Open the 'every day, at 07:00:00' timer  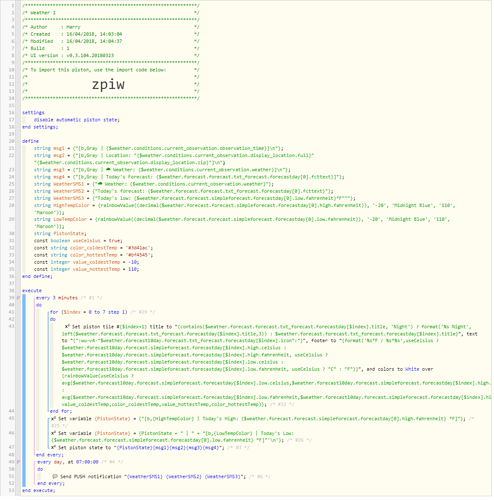68,463
